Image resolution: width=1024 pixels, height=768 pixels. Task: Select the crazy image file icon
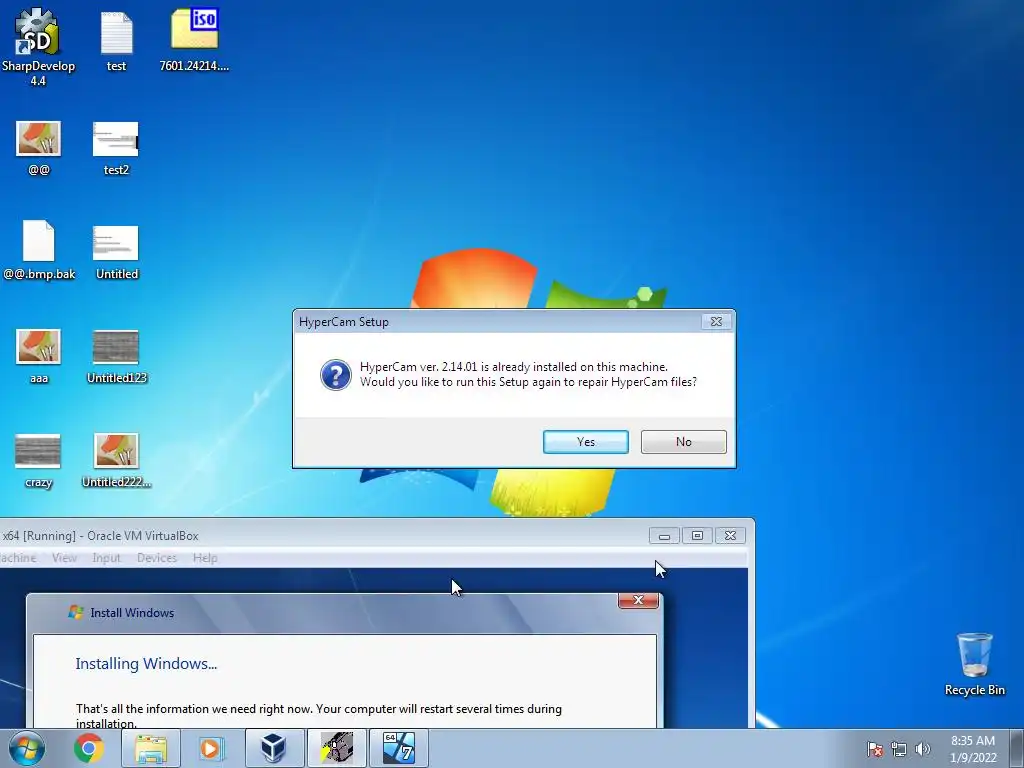[38, 460]
